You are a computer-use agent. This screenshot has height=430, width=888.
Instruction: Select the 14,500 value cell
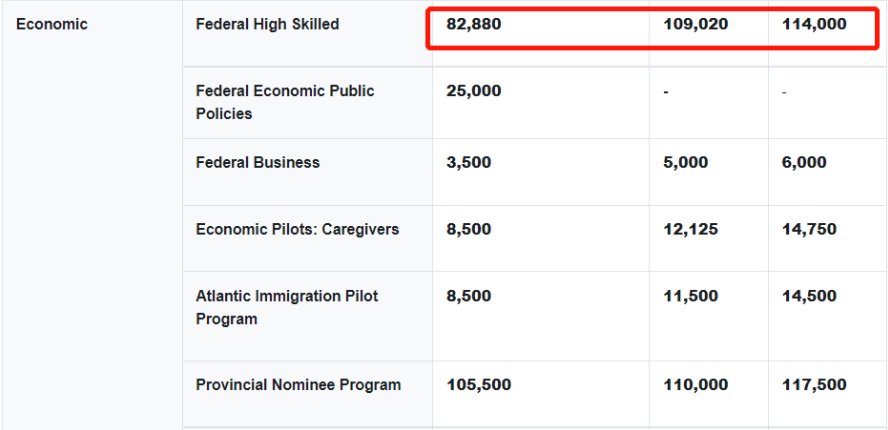point(809,296)
